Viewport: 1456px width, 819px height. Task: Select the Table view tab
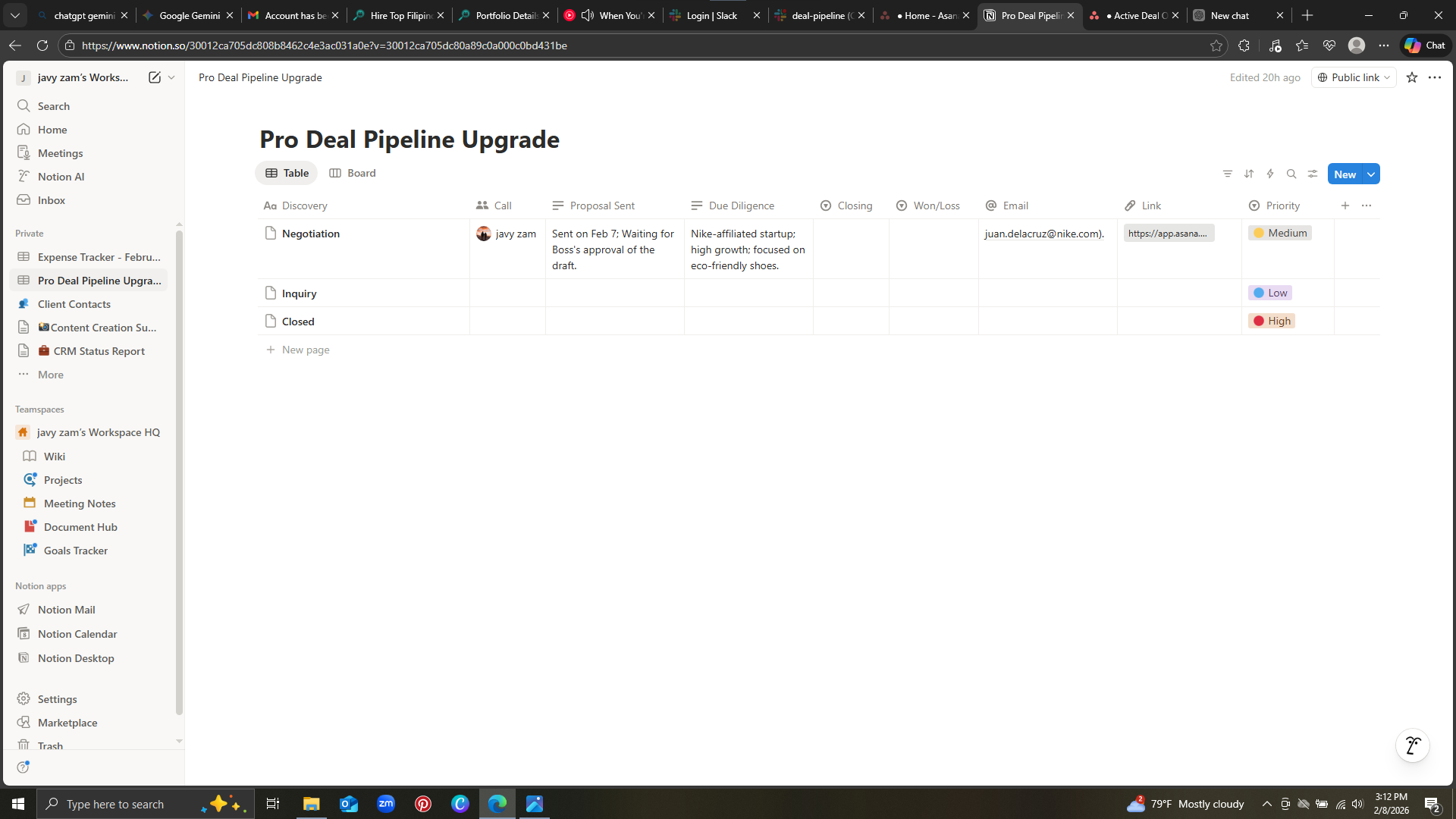(x=287, y=173)
